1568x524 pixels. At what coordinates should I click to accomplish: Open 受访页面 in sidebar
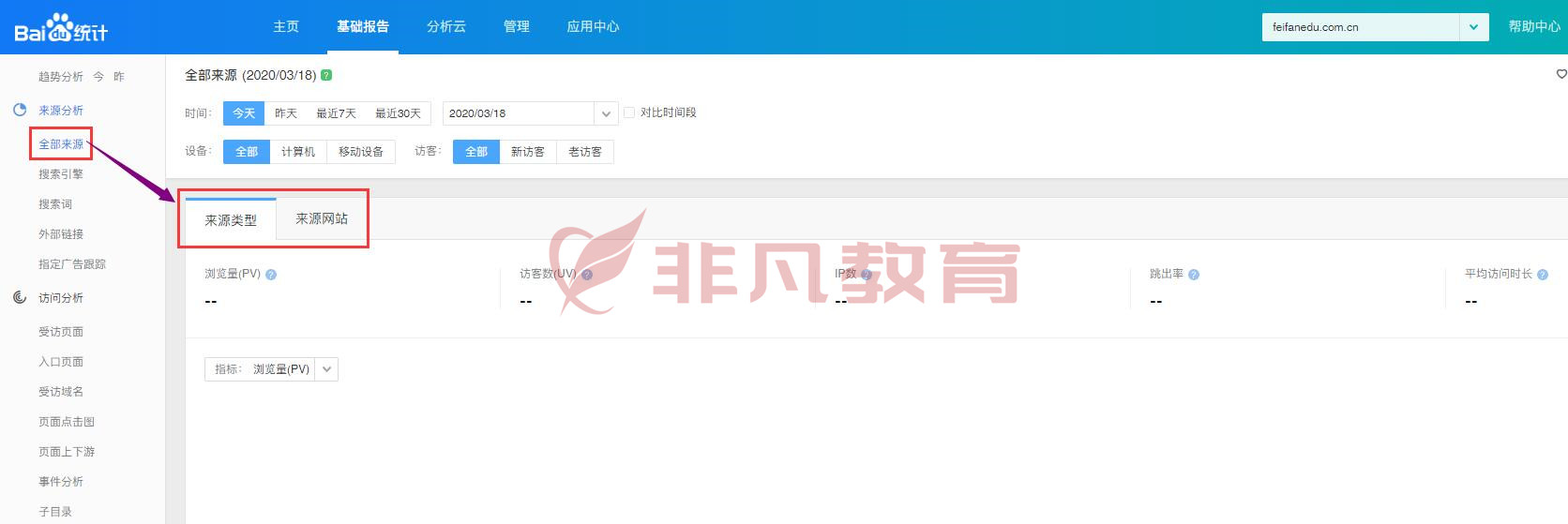pyautogui.click(x=61, y=332)
